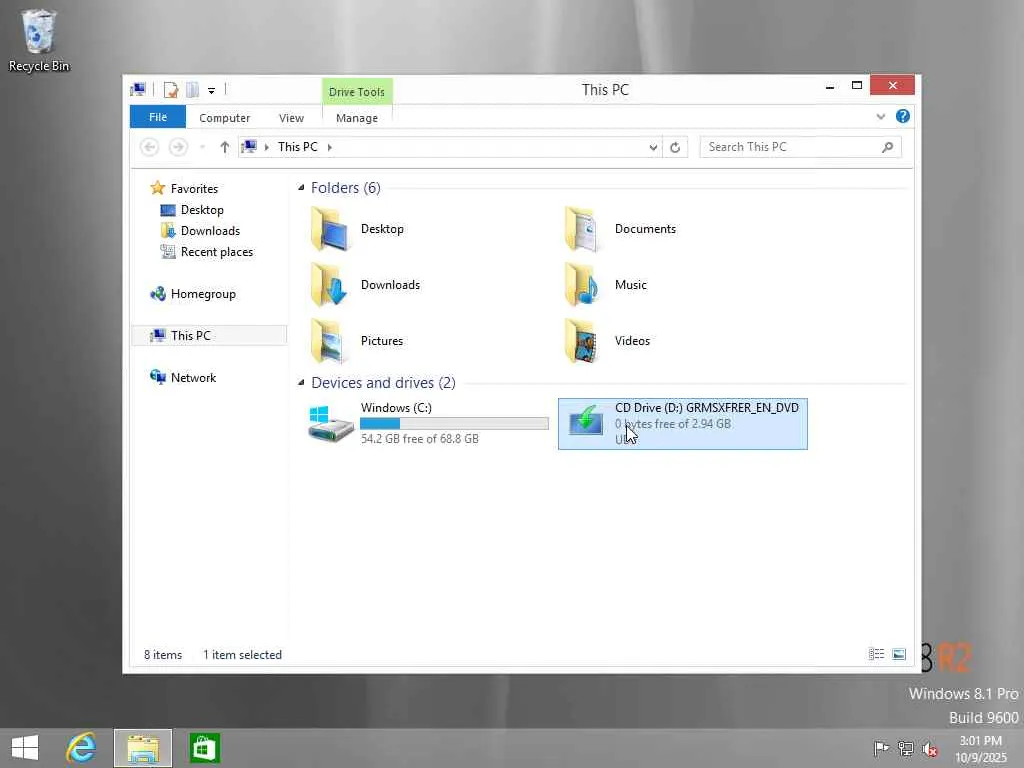The height and width of the screenshot is (768, 1024).
Task: Click the network icon in system tray
Action: tap(906, 748)
